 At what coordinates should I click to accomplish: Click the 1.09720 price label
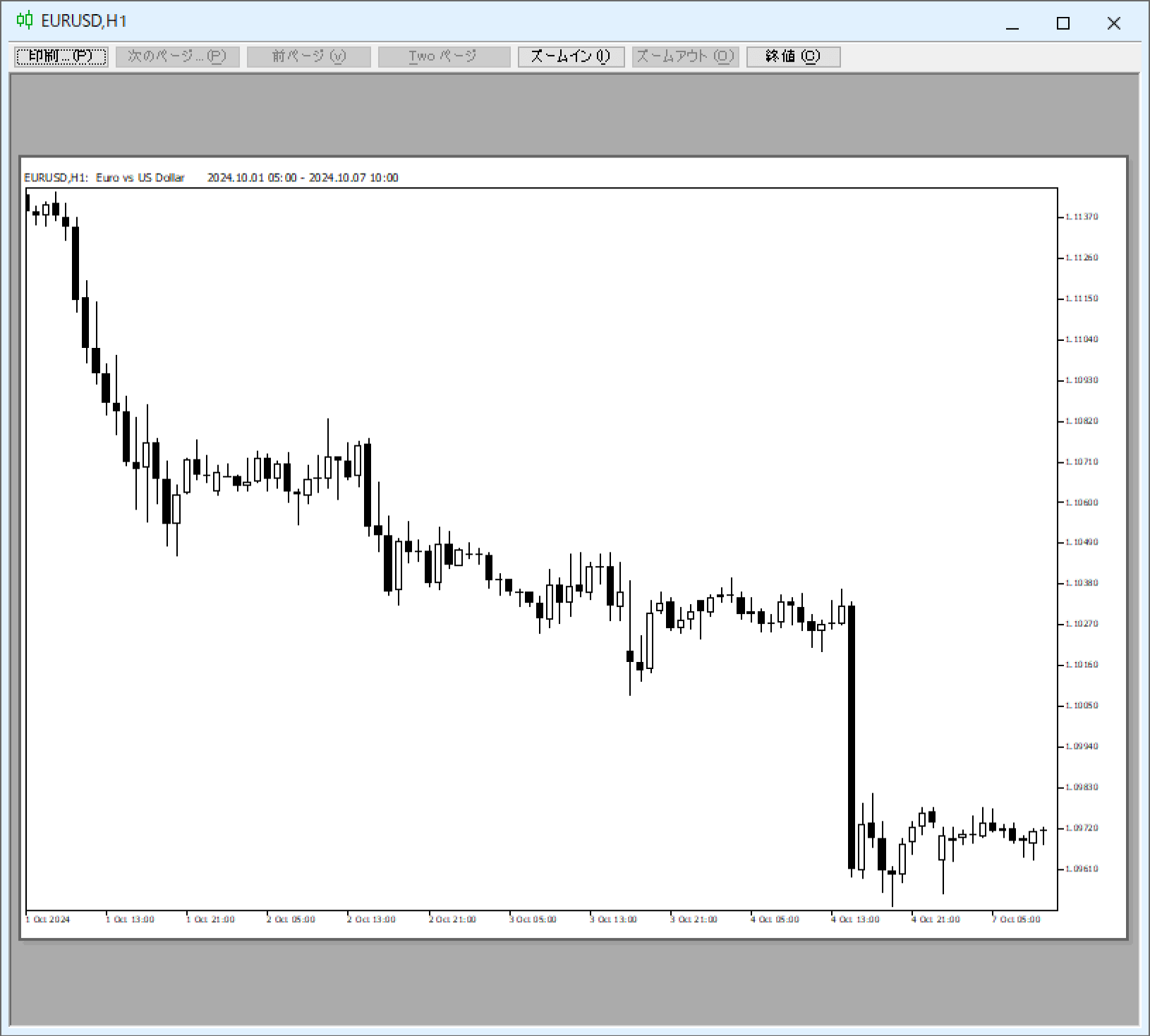click(x=1082, y=829)
